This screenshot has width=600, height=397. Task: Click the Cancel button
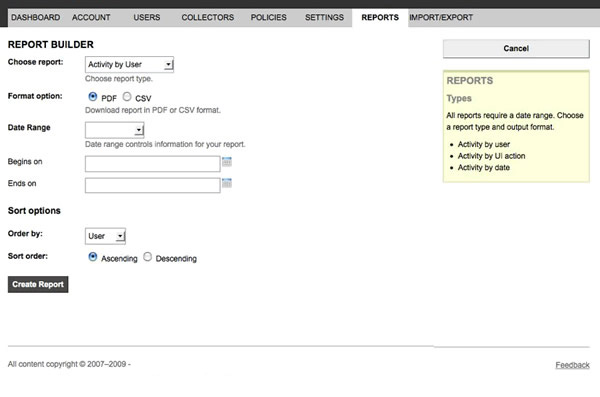[x=516, y=49]
